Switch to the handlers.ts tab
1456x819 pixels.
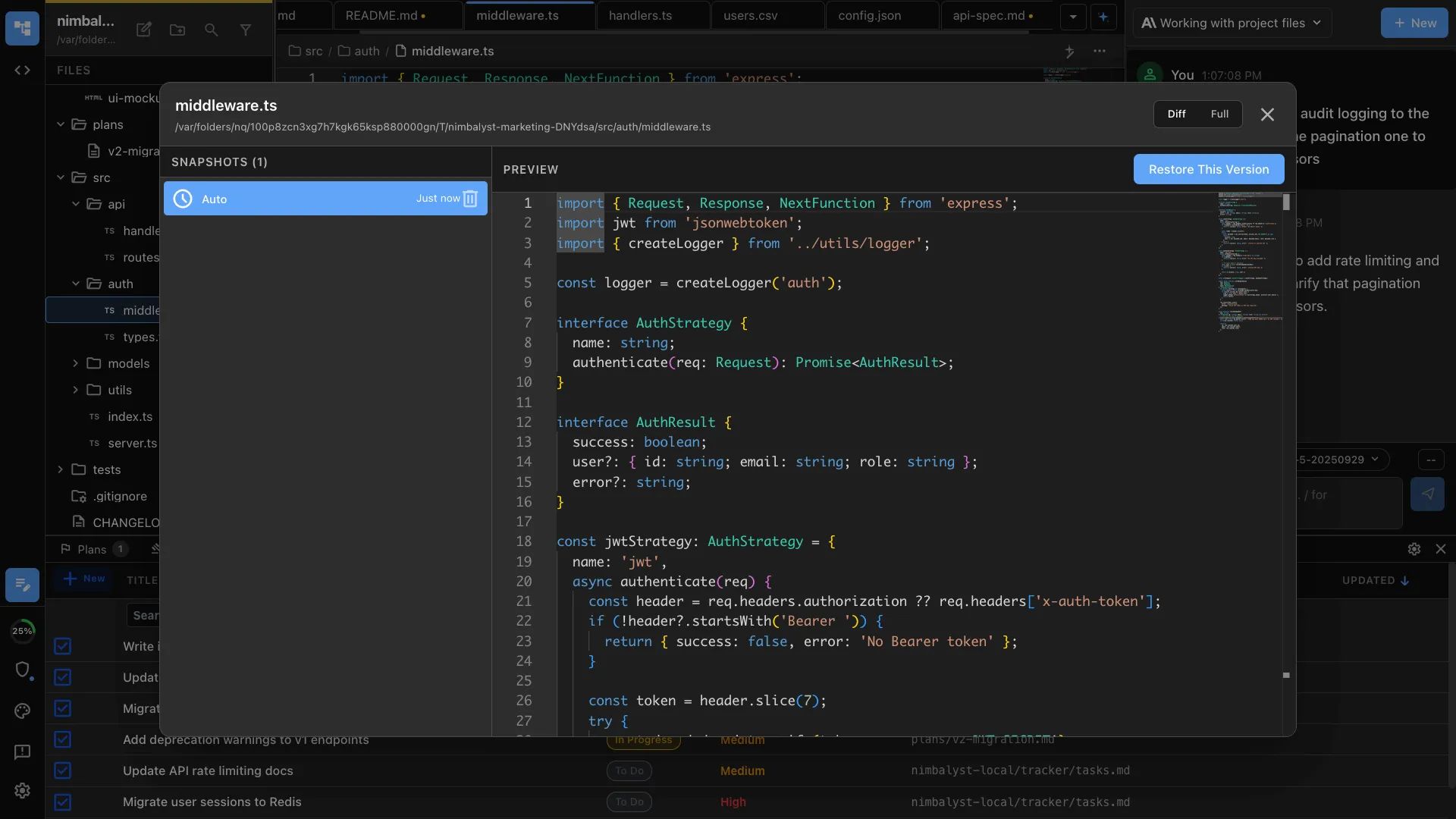click(x=640, y=15)
